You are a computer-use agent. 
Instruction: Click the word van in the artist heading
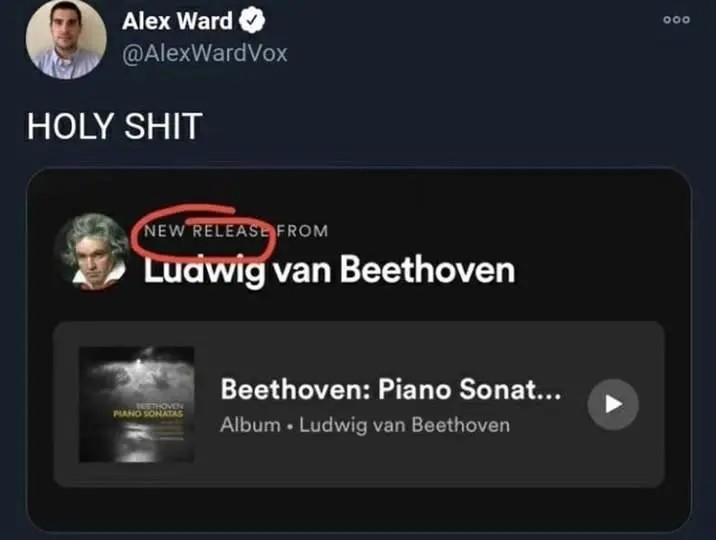click(303, 272)
